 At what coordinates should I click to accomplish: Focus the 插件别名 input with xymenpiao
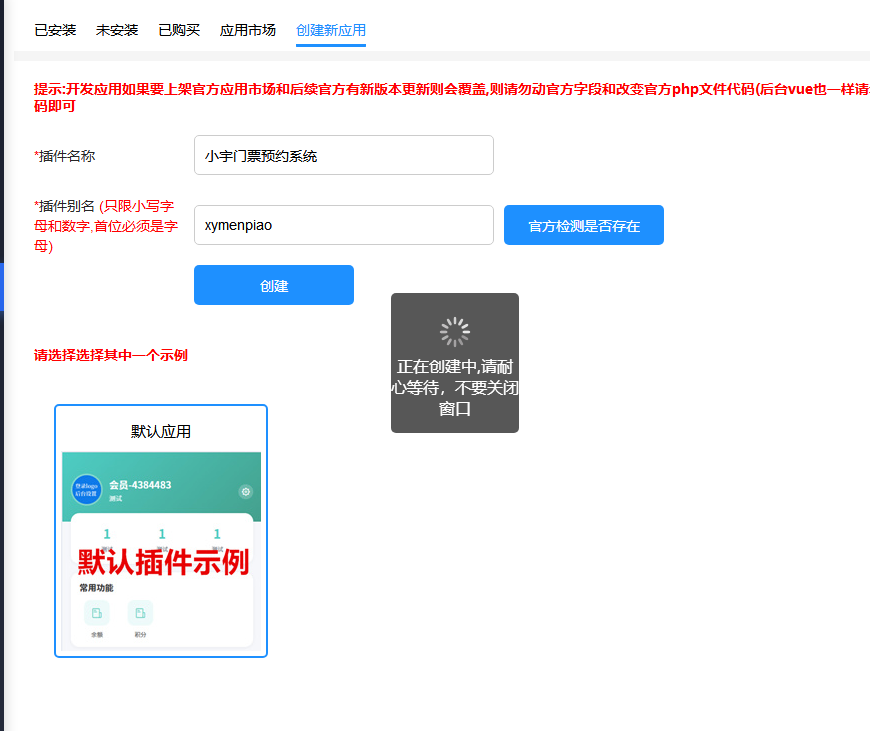tap(343, 225)
